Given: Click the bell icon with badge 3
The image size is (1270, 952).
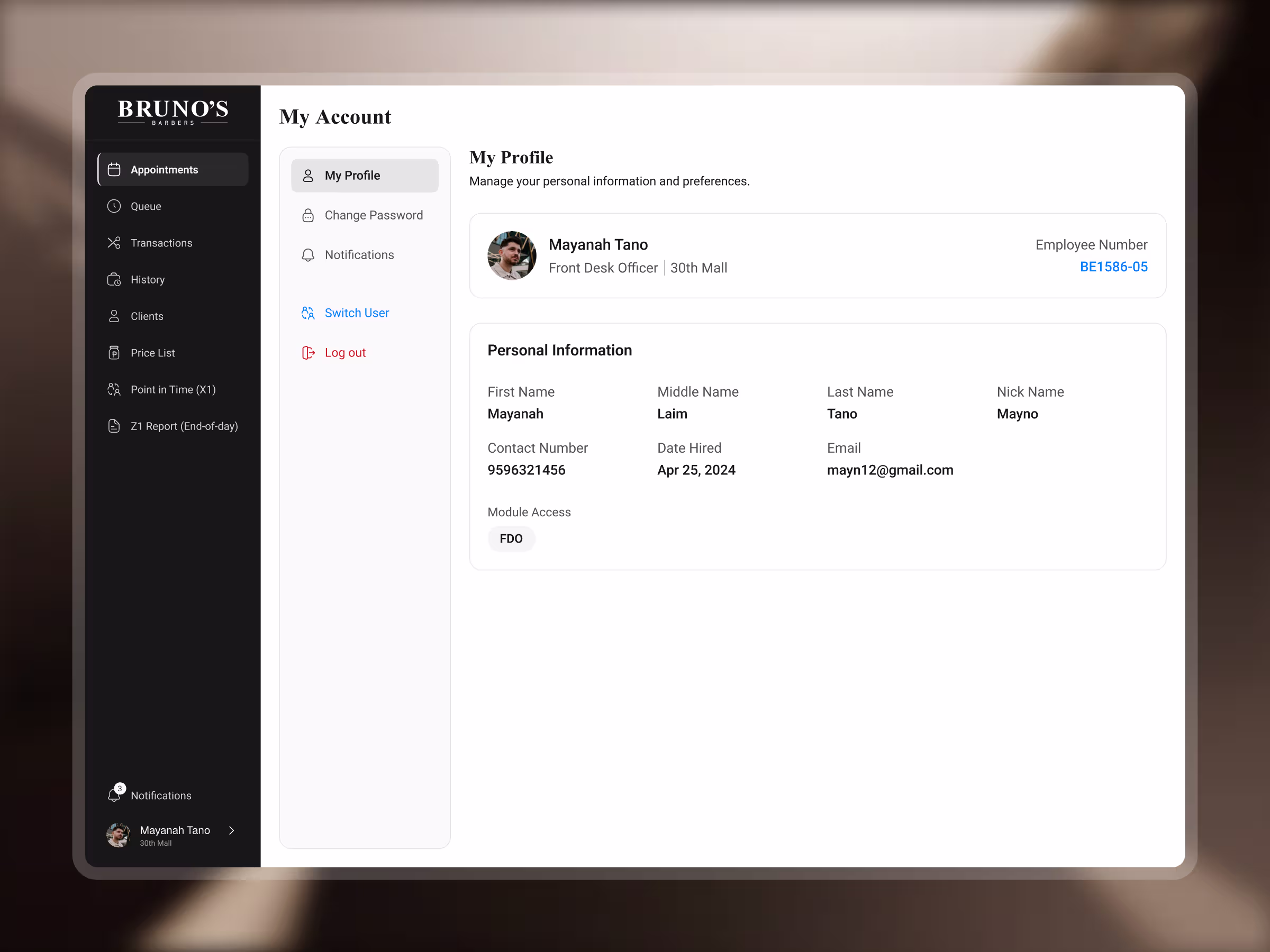Looking at the screenshot, I should [115, 795].
